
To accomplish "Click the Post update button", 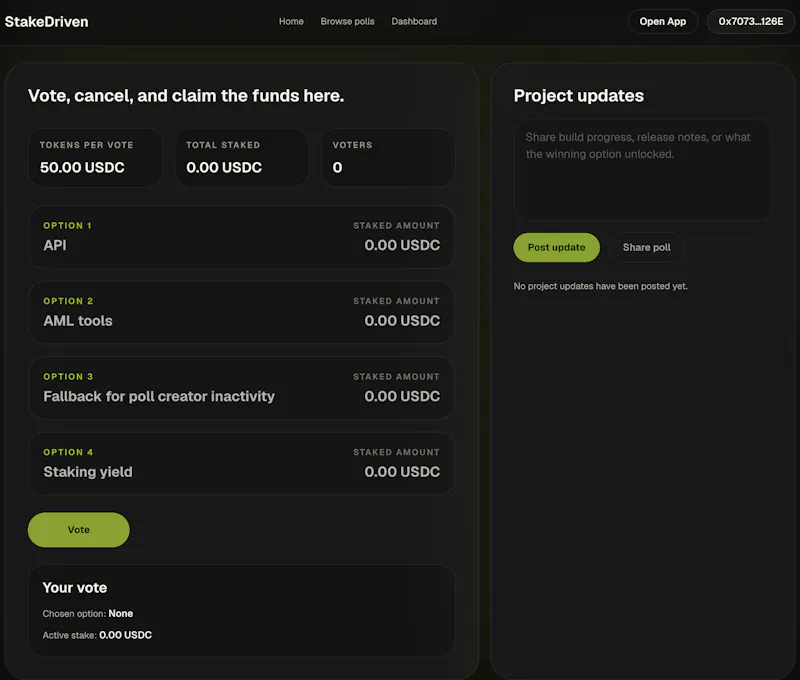I will click(556, 247).
